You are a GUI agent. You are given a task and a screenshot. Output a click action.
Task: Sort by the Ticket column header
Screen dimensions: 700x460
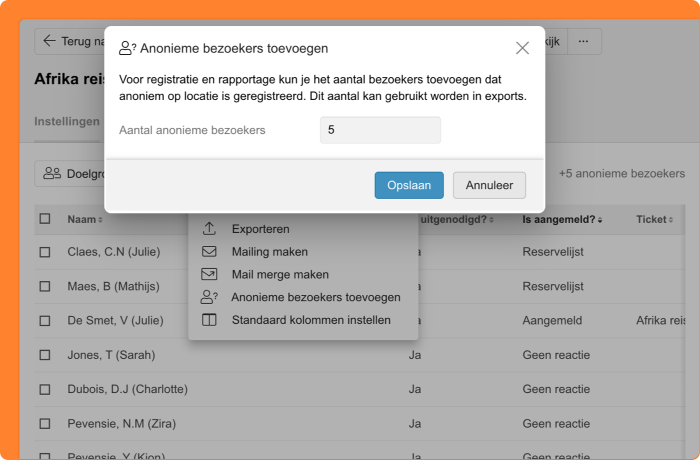pos(654,219)
